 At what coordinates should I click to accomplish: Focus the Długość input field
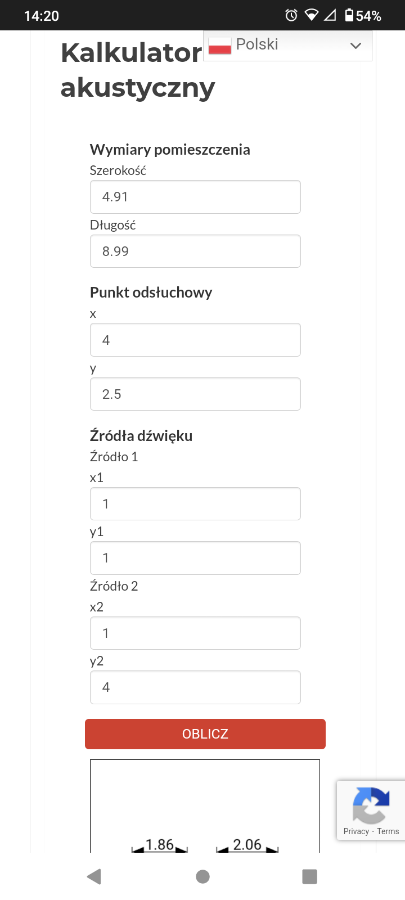coord(195,251)
